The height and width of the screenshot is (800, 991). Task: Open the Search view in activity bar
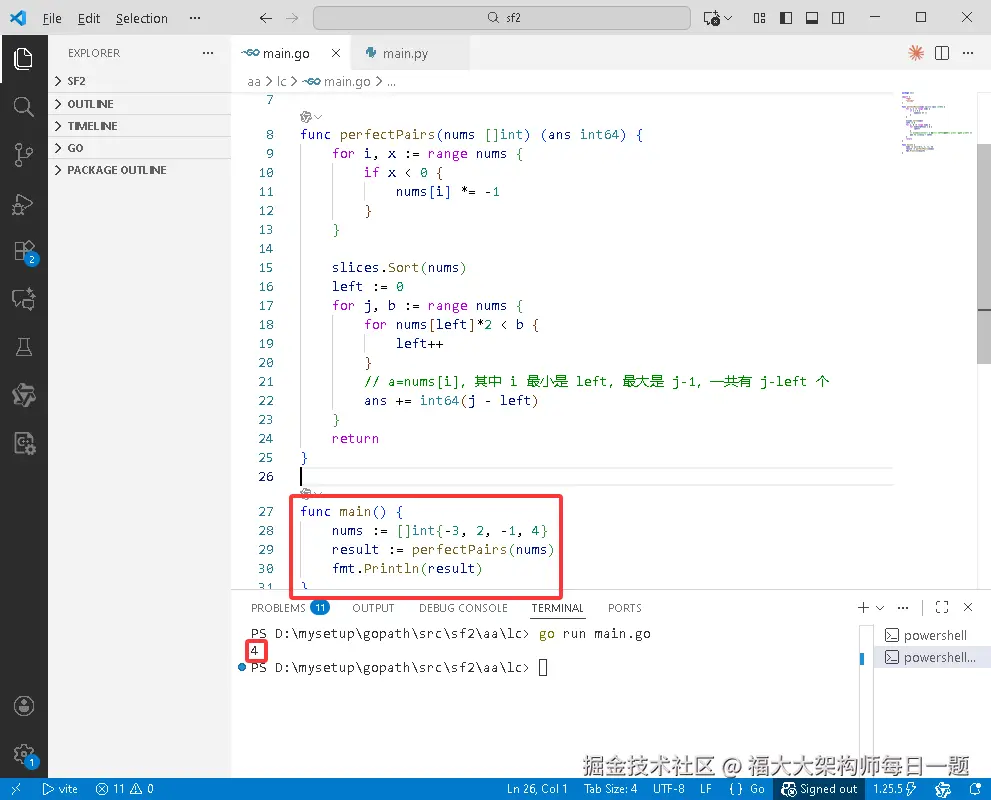pyautogui.click(x=23, y=107)
